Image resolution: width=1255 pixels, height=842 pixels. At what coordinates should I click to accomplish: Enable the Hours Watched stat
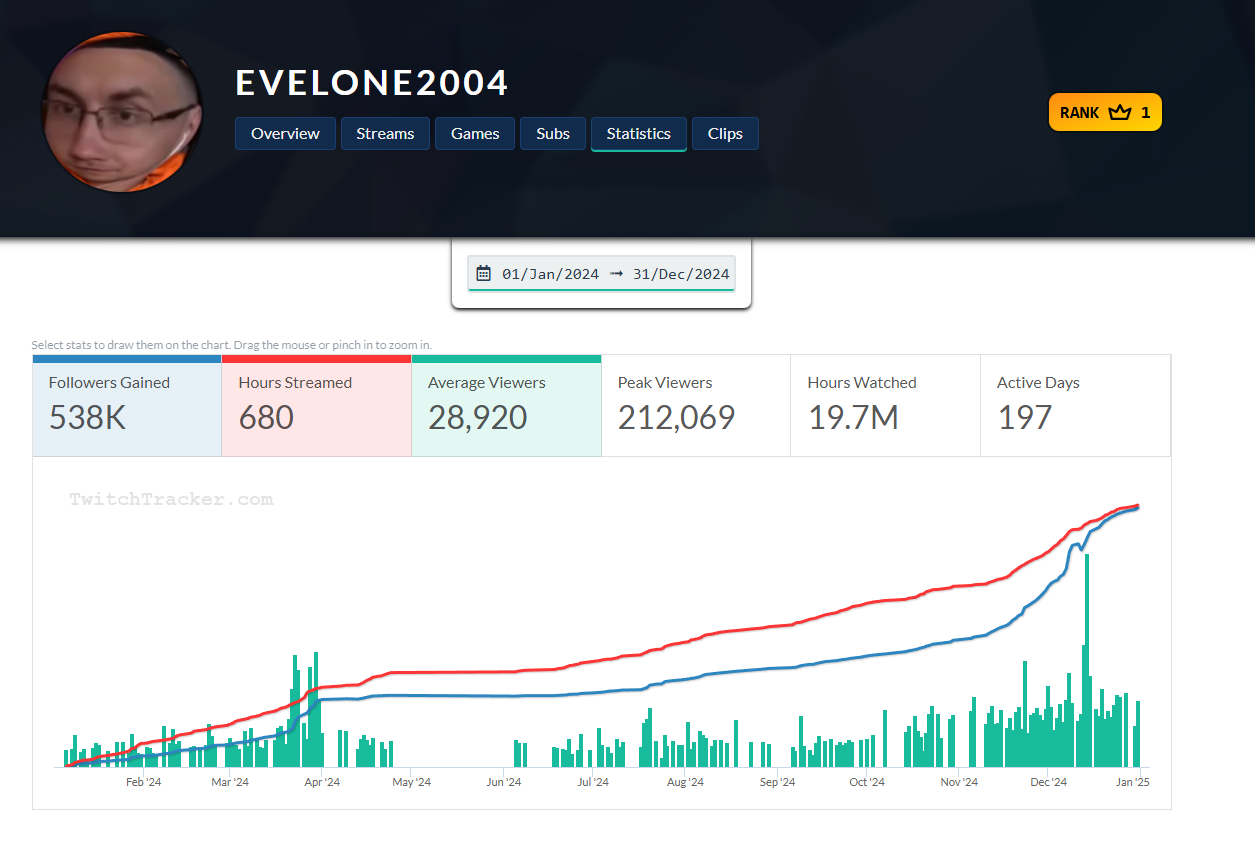[x=885, y=406]
